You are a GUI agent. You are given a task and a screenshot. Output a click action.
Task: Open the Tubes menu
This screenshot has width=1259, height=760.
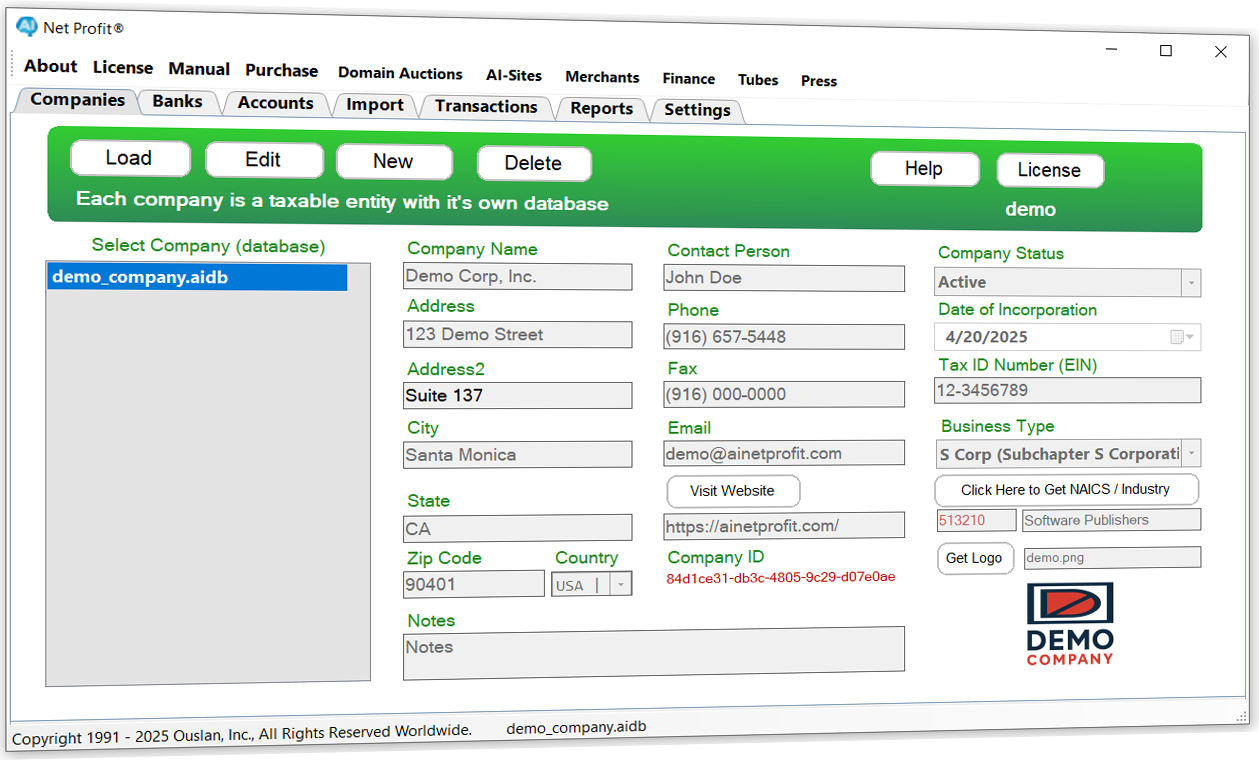tap(758, 80)
